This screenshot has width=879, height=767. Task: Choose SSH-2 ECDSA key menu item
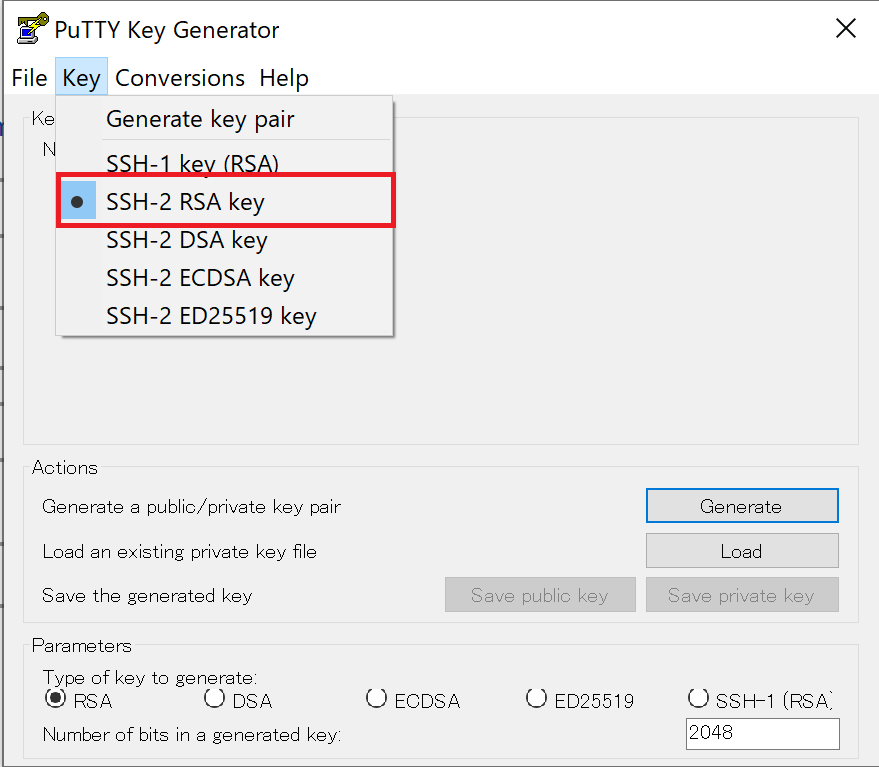(200, 278)
